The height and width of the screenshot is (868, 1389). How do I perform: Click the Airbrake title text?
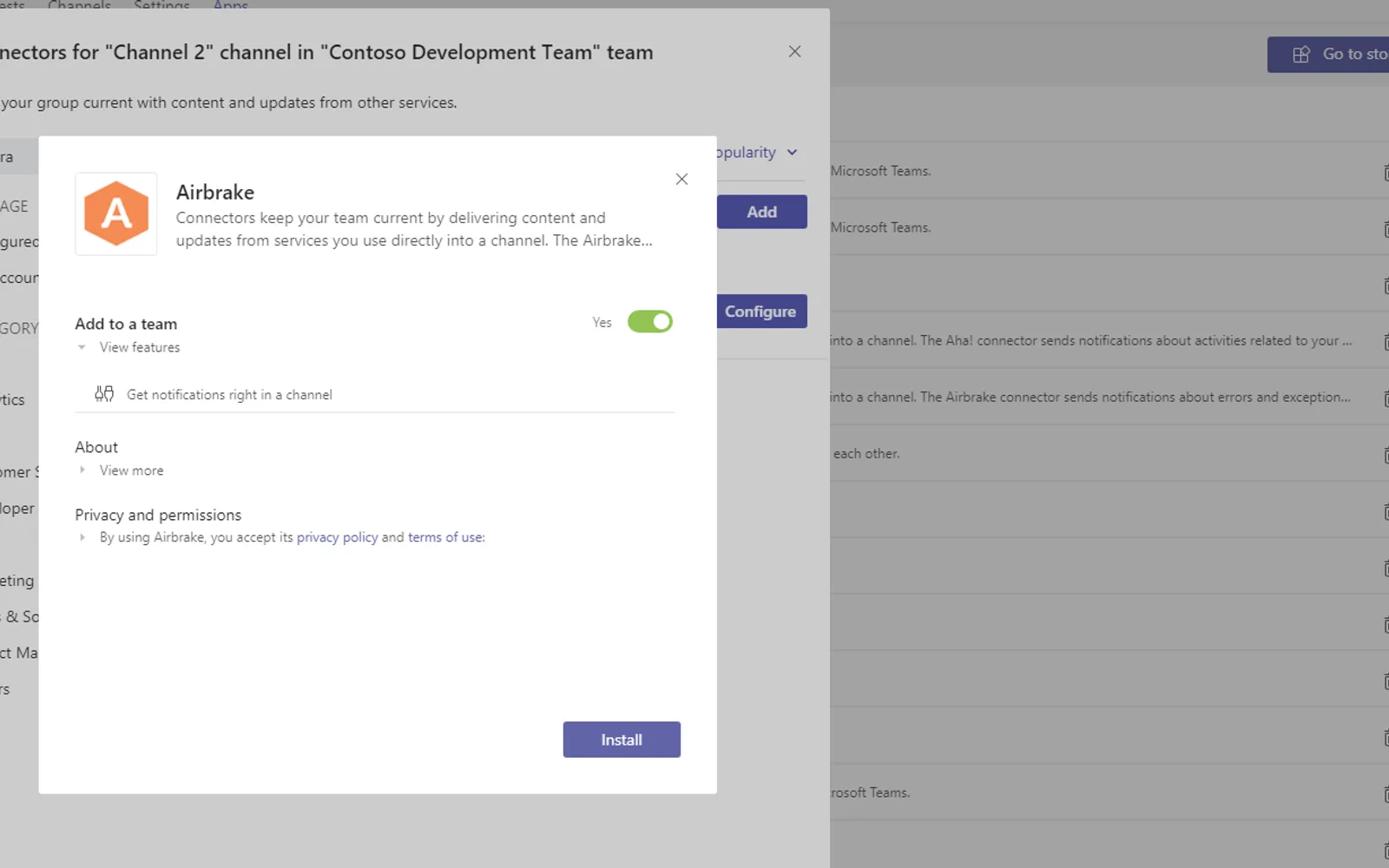pyautogui.click(x=215, y=192)
